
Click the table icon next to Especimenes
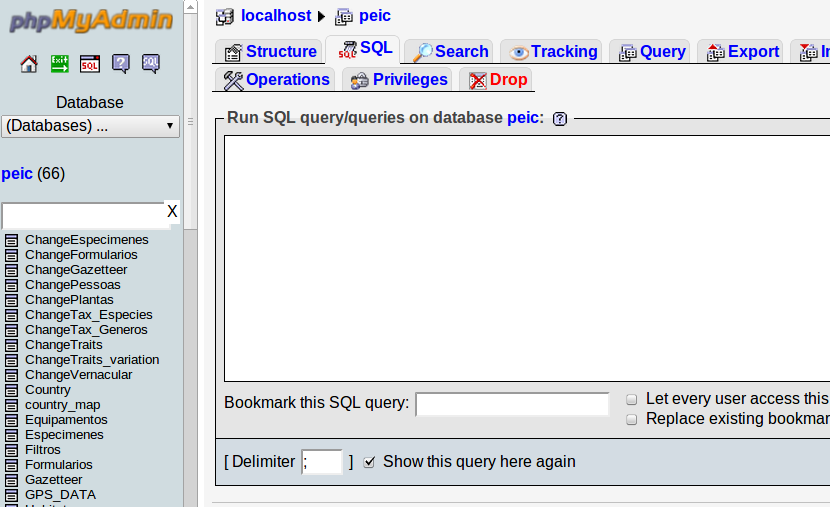coord(11,435)
